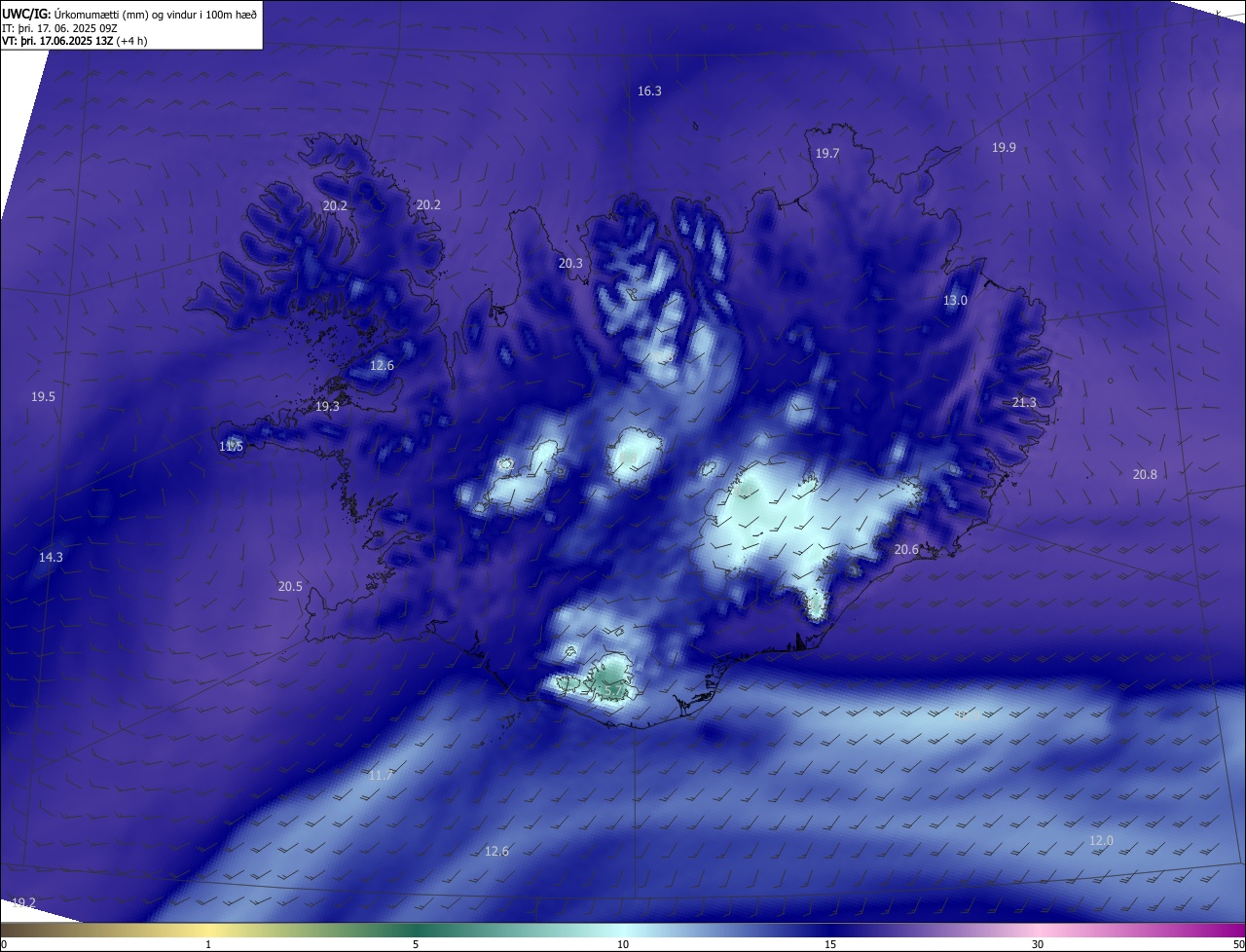Select the 19.7 wind value label
This screenshot has height=952, width=1246.
(827, 153)
